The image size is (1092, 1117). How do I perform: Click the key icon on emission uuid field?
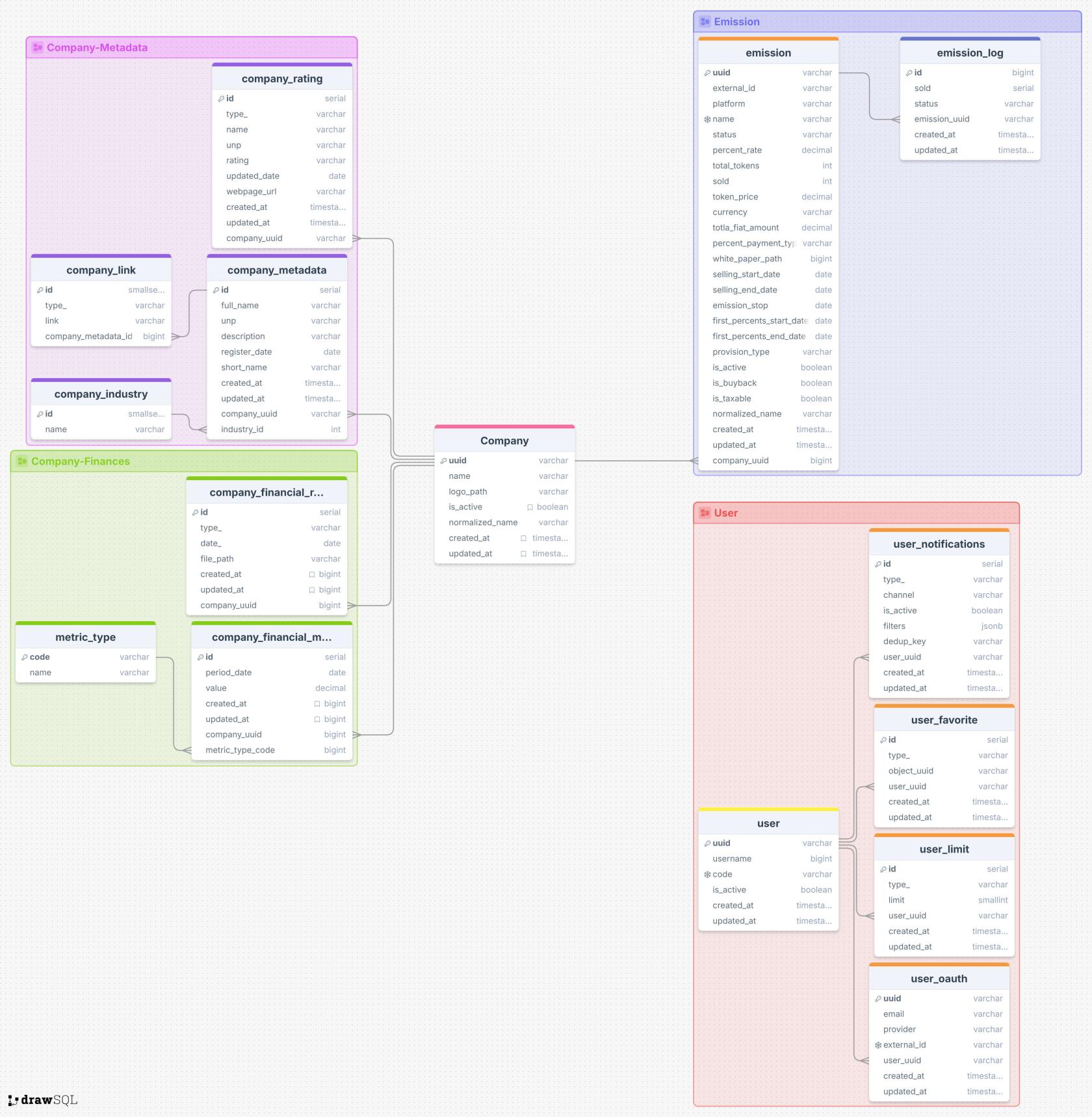(x=708, y=73)
